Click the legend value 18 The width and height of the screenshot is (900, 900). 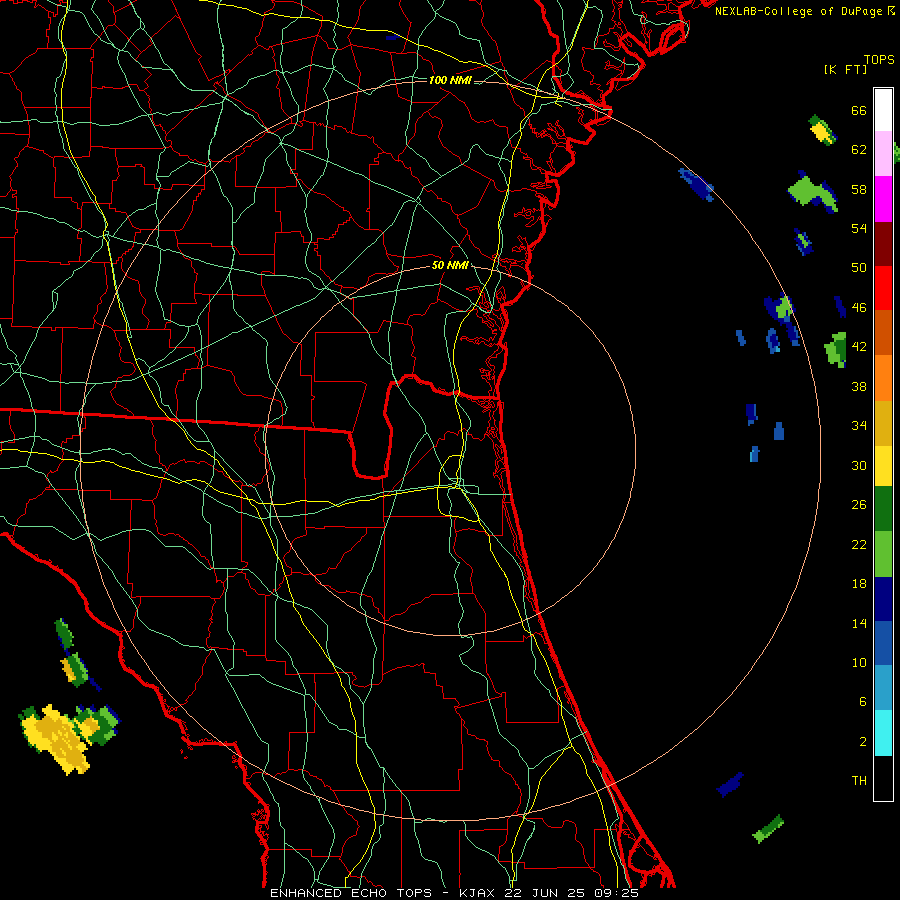point(859,584)
